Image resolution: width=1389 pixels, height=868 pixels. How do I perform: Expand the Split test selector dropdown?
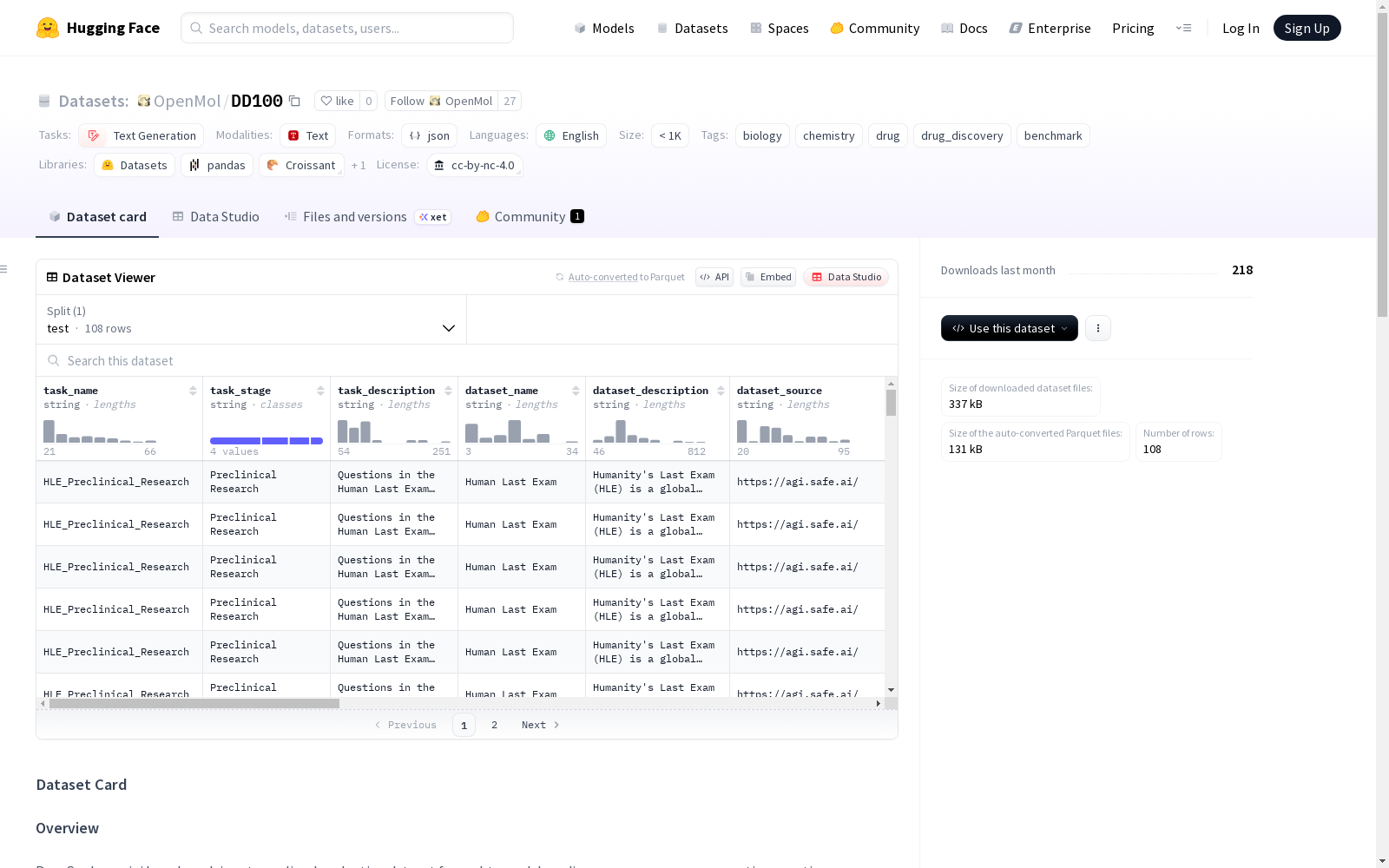[x=252, y=319]
